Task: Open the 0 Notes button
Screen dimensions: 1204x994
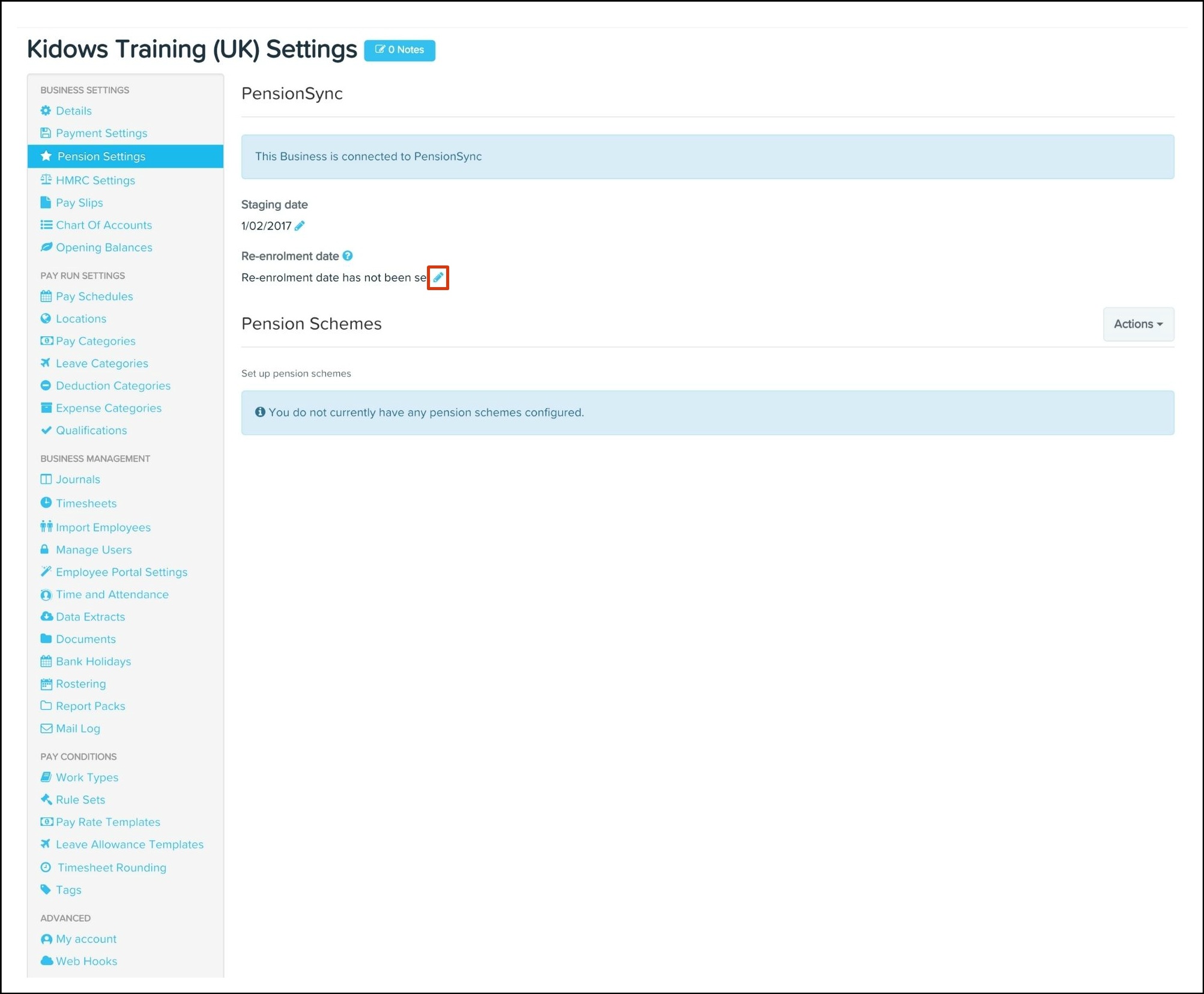Action: click(x=399, y=50)
